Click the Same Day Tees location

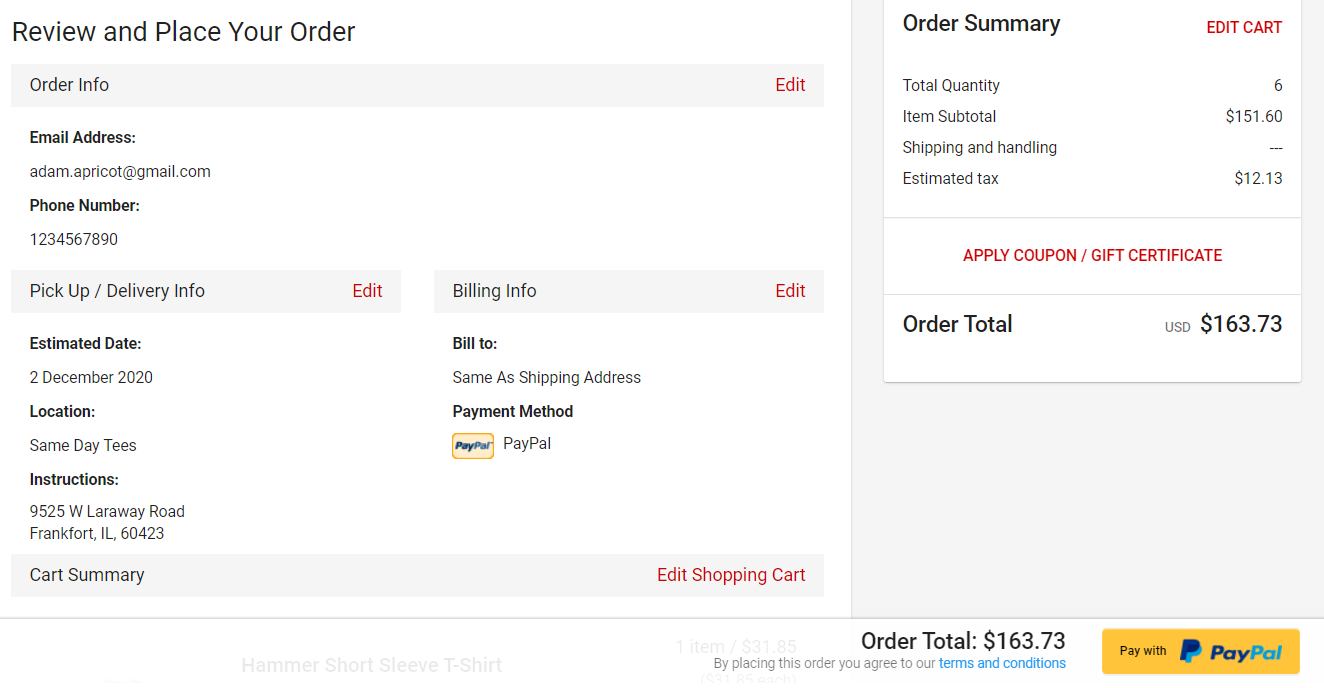coord(83,445)
